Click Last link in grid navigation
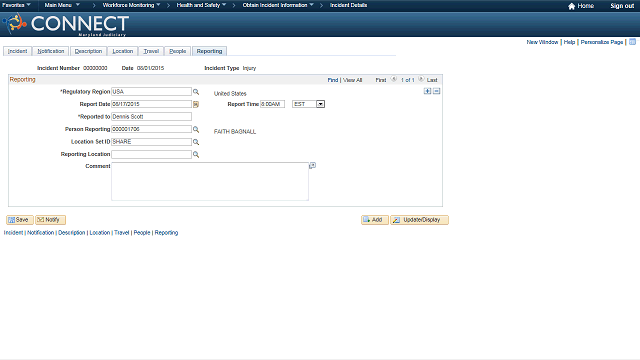 pyautogui.click(x=432, y=80)
